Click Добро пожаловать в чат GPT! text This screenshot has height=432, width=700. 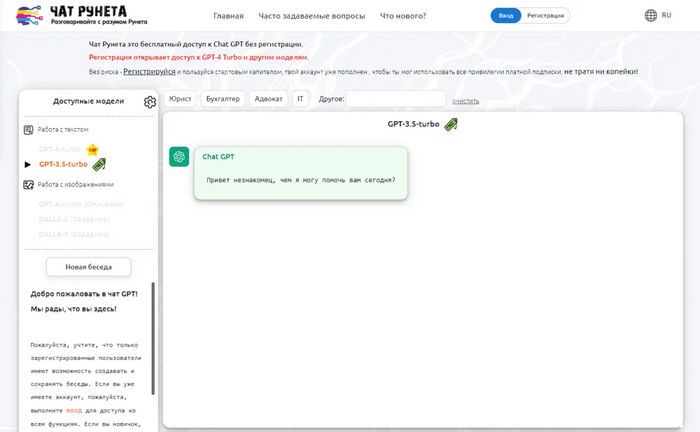84,294
